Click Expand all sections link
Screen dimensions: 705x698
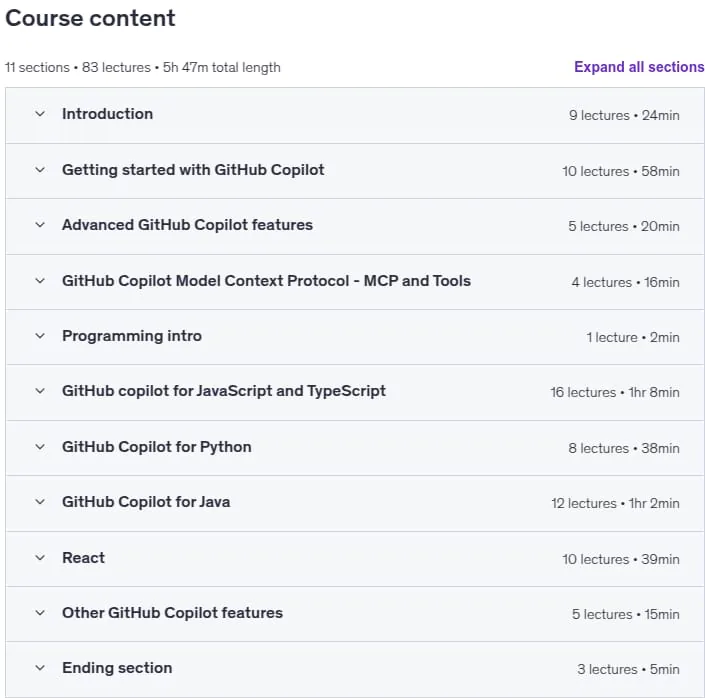coord(639,67)
